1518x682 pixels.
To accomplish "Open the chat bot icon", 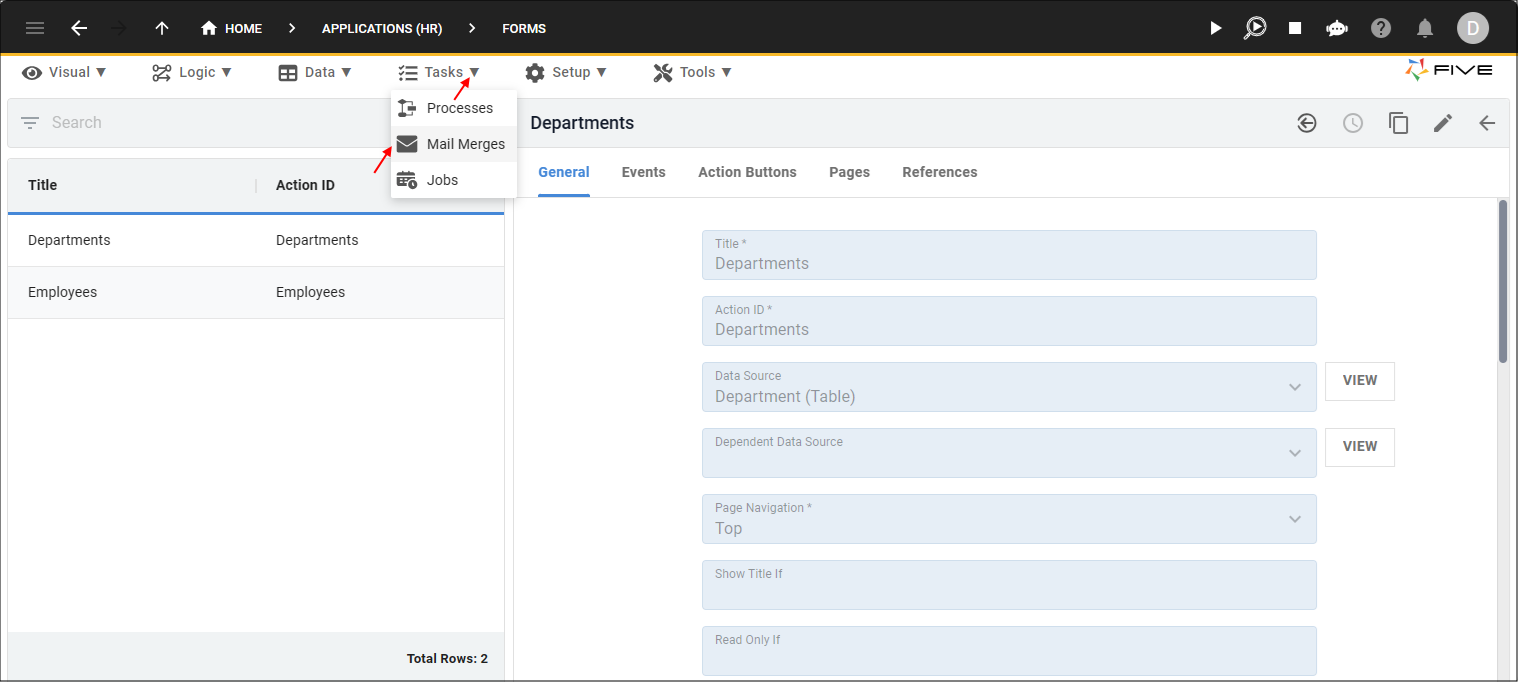I will [1337, 28].
